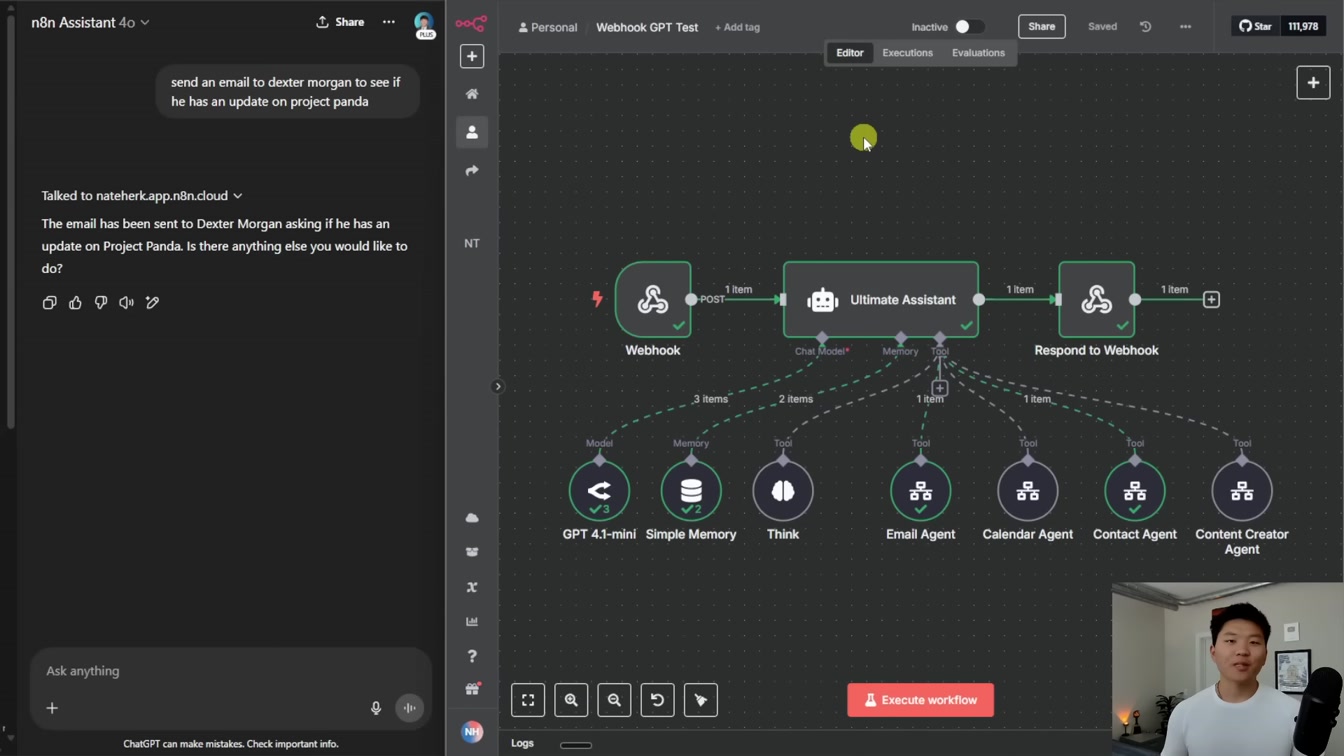The height and width of the screenshot is (756, 1344).
Task: Click the Ask anything input field
Action: click(230, 671)
